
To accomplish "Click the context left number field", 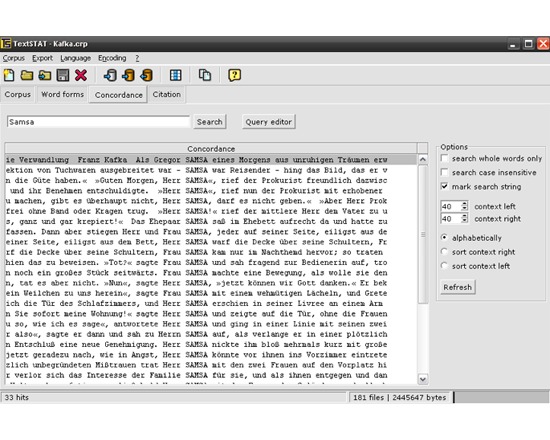I will click(451, 206).
